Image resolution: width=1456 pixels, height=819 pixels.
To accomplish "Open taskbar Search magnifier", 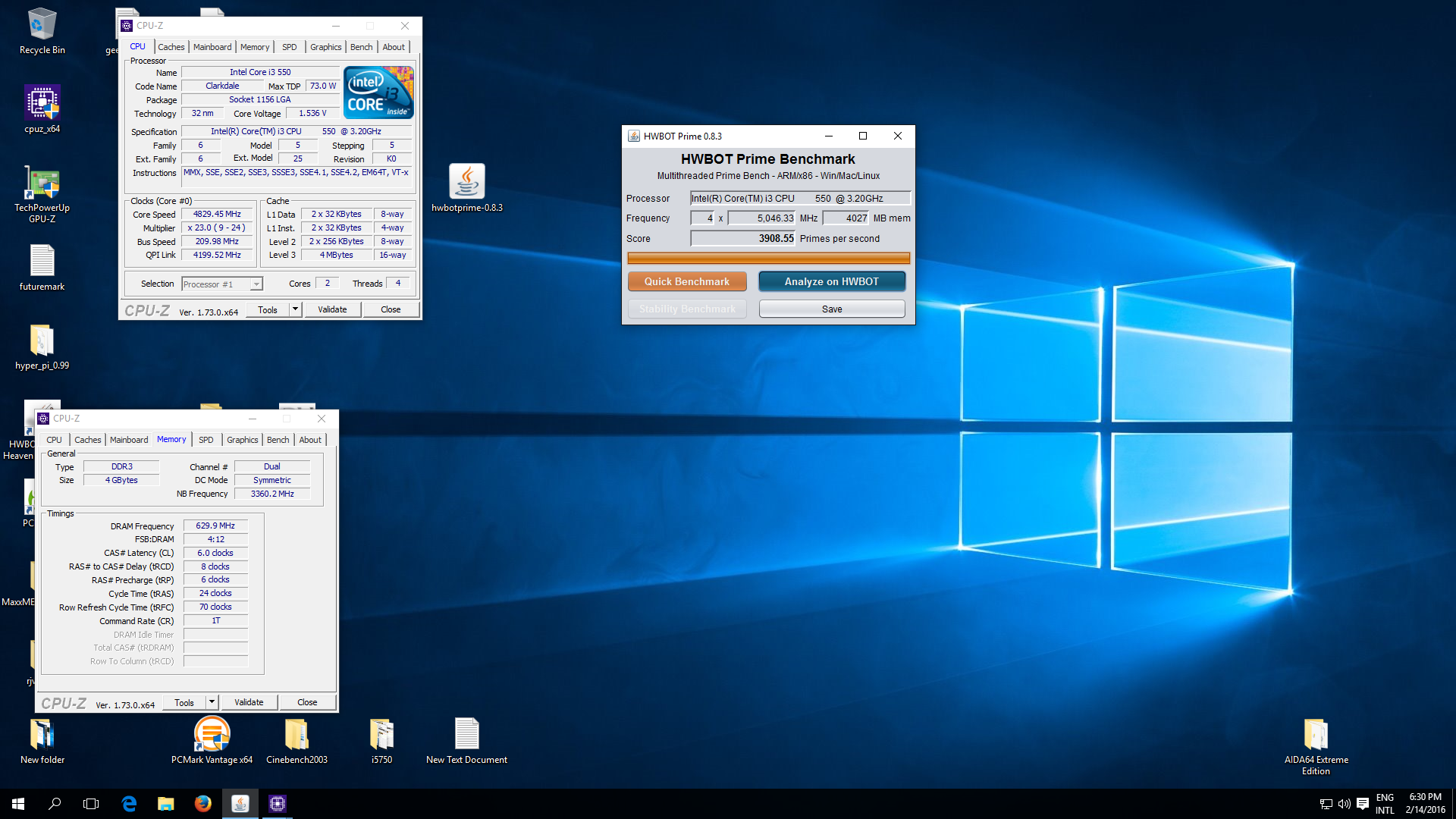I will point(55,804).
